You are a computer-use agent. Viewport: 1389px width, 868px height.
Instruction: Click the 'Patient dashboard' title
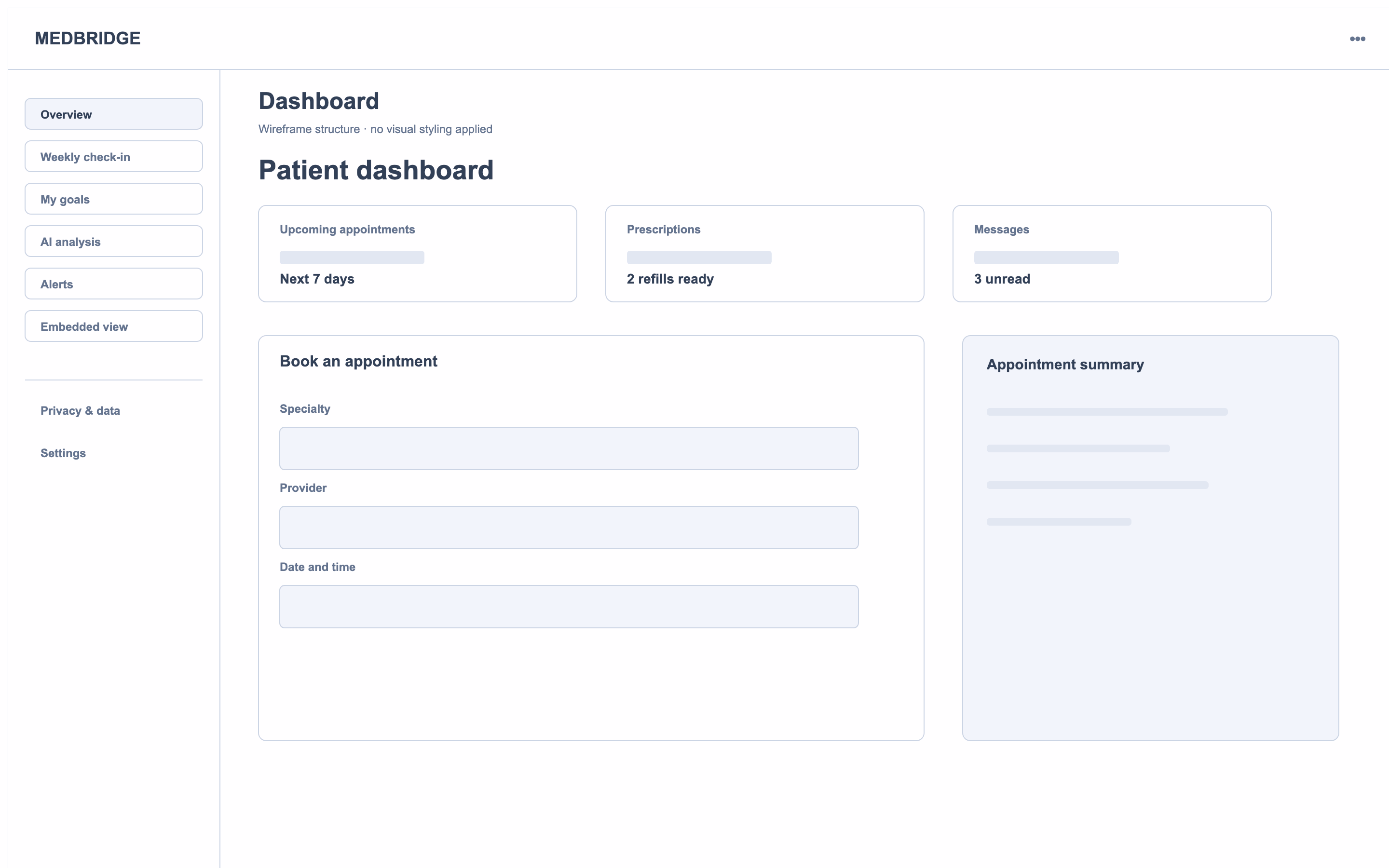pyautogui.click(x=376, y=170)
